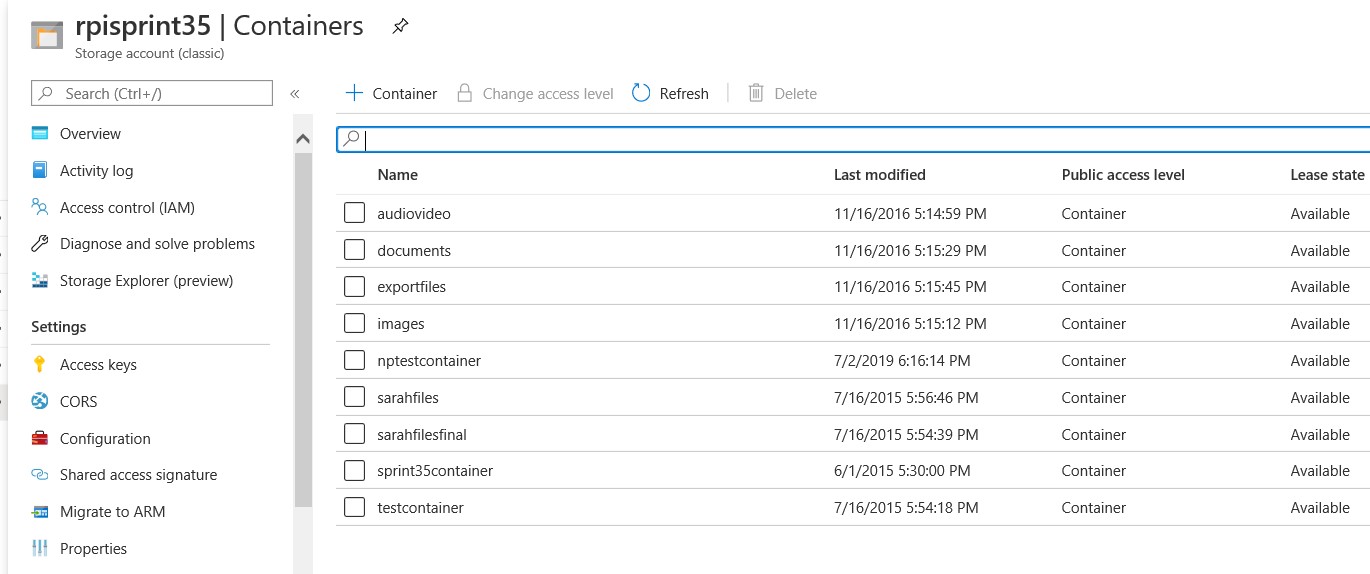The height and width of the screenshot is (574, 1370).
Task: Open the documents container link
Action: (414, 251)
